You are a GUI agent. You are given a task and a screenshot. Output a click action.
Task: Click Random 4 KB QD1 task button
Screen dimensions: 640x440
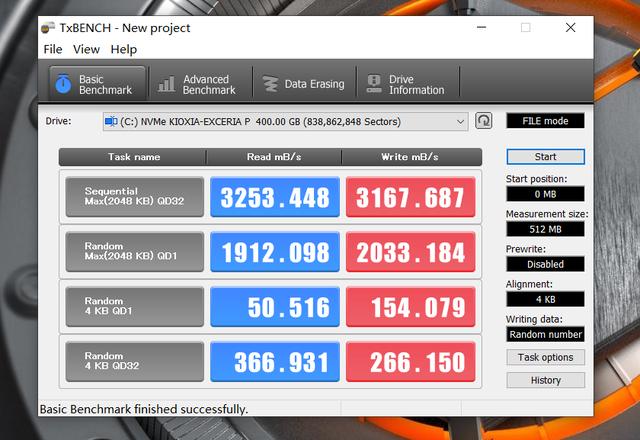point(135,306)
